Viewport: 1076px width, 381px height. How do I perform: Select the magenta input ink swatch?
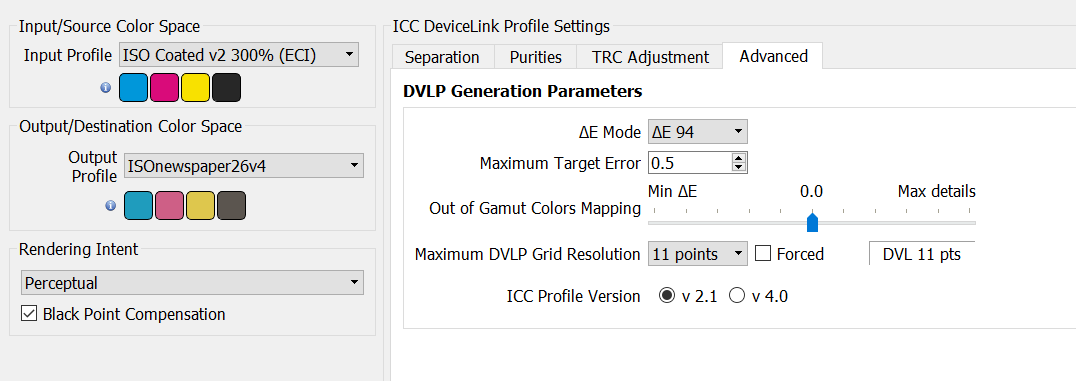(165, 88)
